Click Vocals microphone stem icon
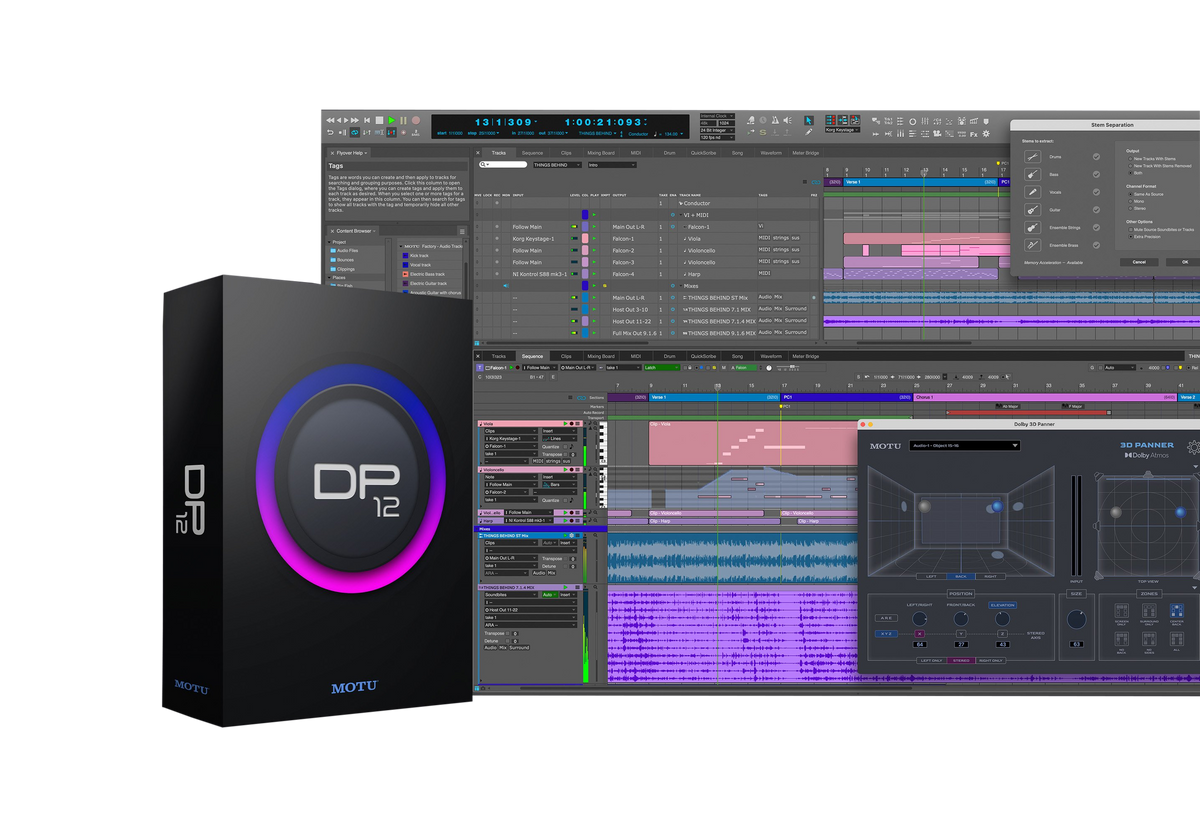The width and height of the screenshot is (1200, 823). pyautogui.click(x=1033, y=192)
